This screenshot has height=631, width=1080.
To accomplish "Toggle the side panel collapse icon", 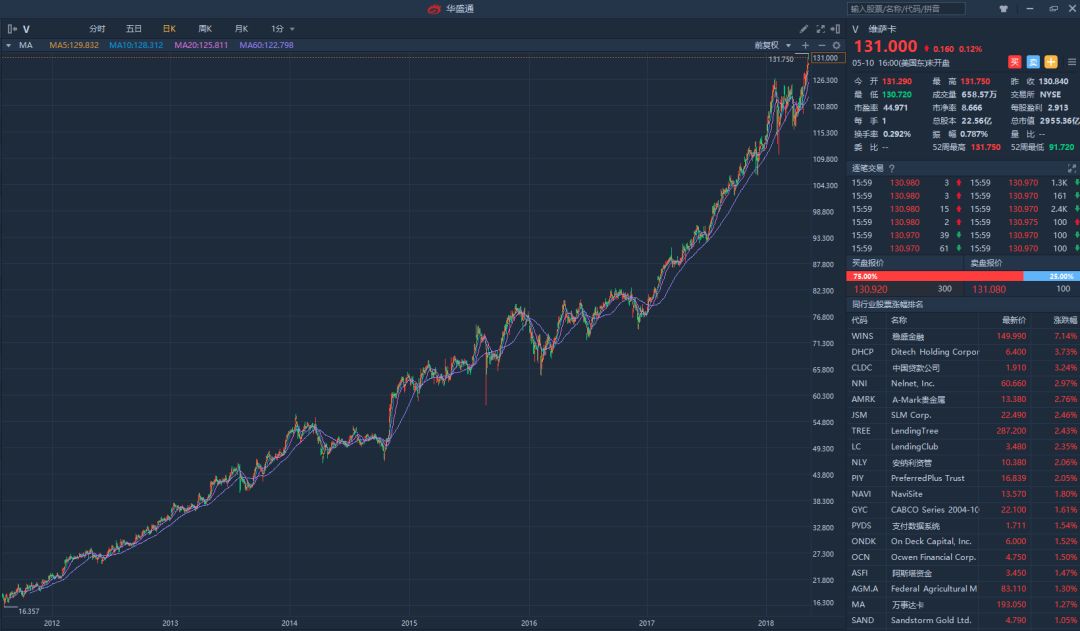I will click(838, 29).
